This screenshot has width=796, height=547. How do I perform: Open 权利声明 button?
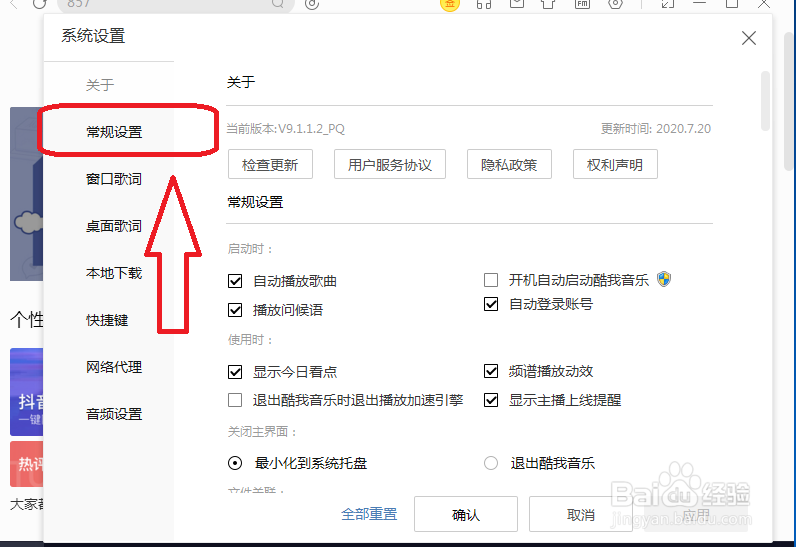tap(615, 164)
